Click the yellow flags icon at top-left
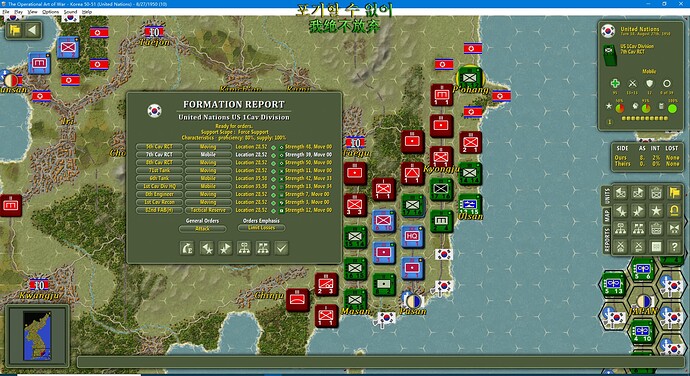The width and height of the screenshot is (690, 376). (15, 30)
